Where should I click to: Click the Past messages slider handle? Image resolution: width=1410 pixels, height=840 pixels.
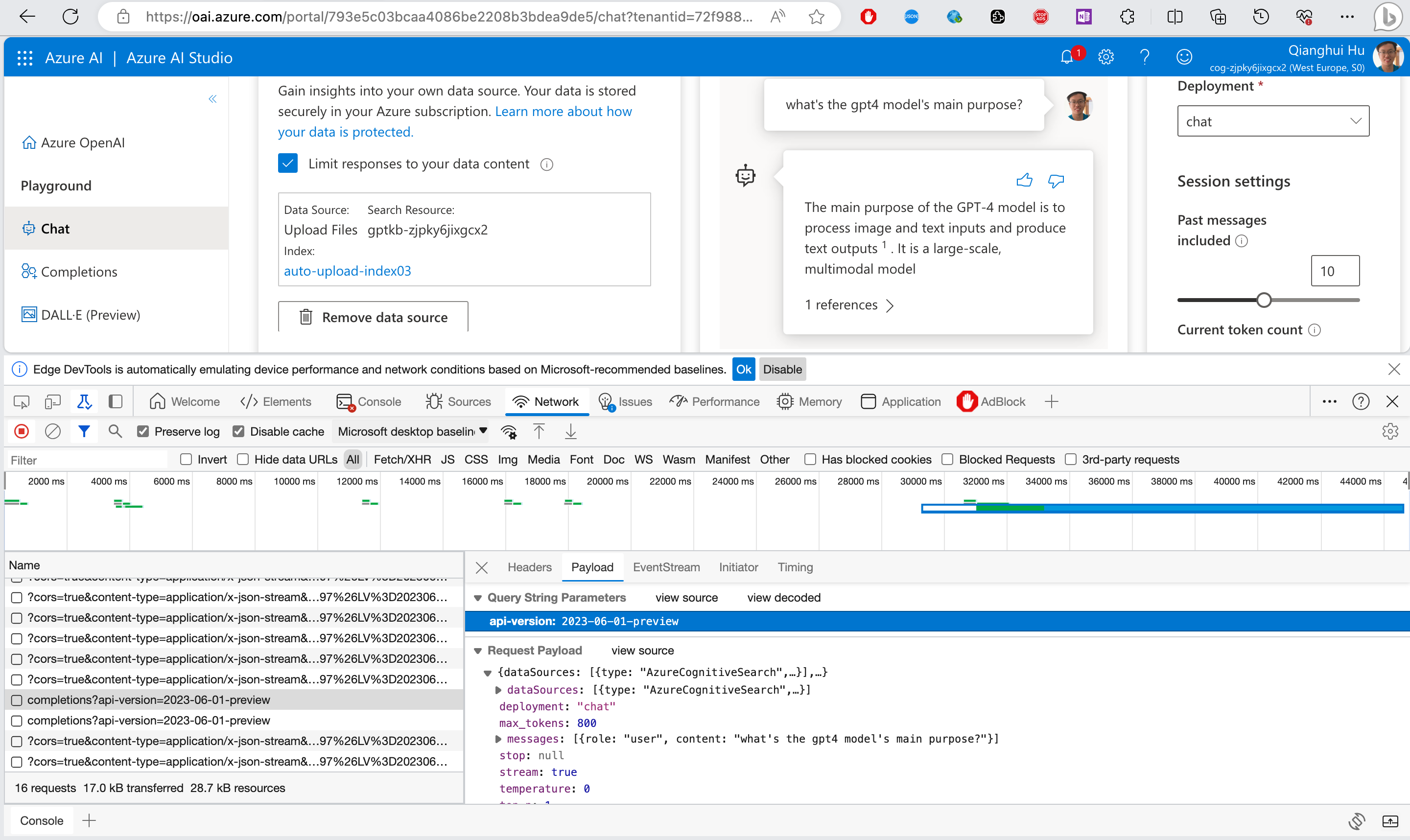1264,300
